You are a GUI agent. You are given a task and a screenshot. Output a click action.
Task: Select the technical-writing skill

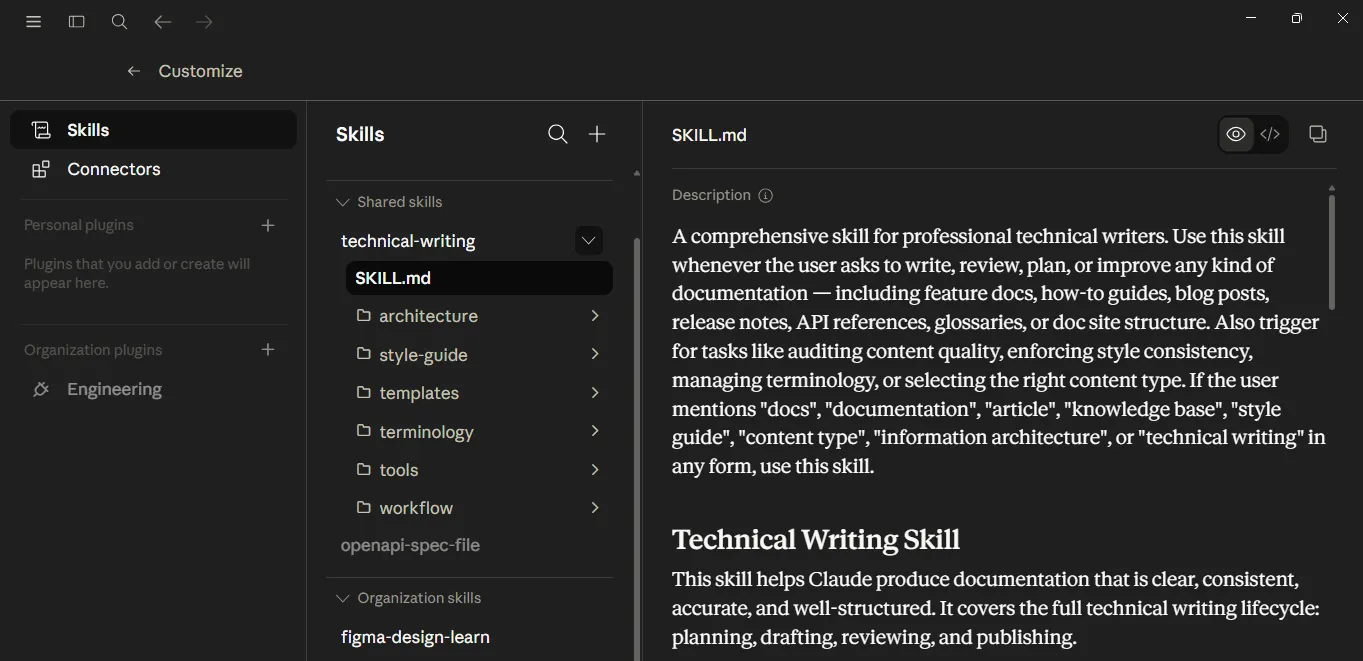[x=408, y=241]
